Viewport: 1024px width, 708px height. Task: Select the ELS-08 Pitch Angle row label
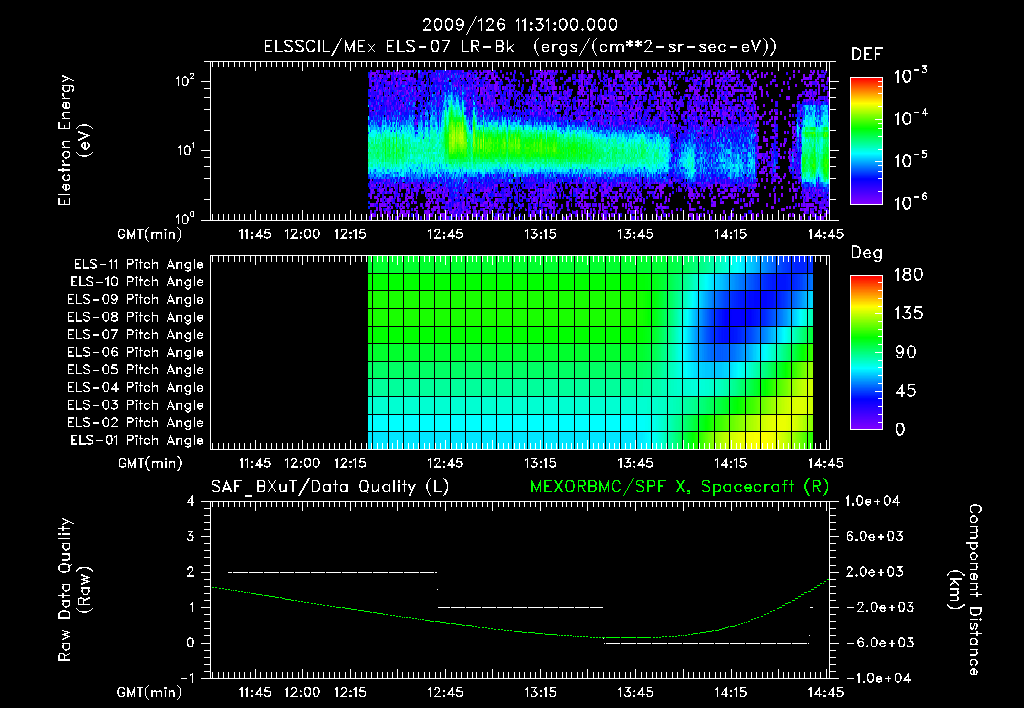click(x=135, y=317)
